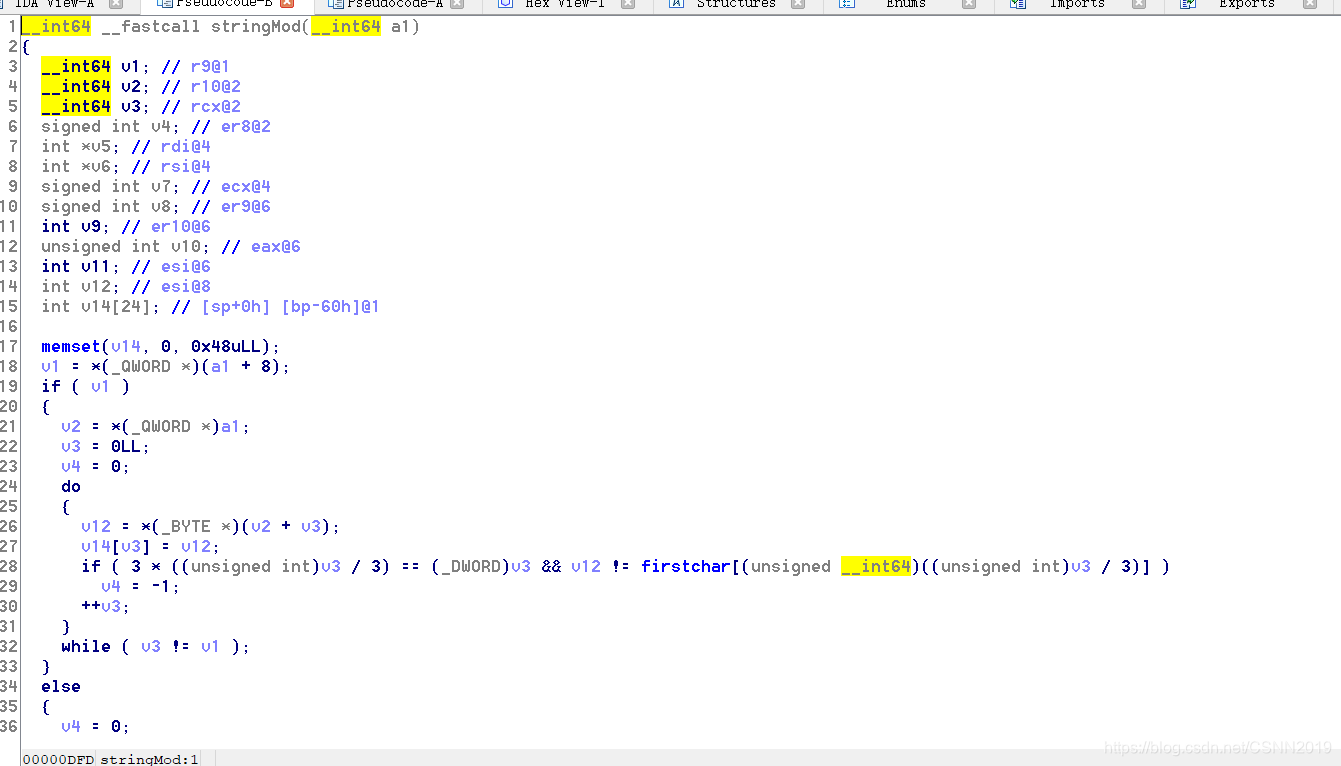Click the 'do' keyword
The height and width of the screenshot is (766, 1341).
tap(71, 486)
